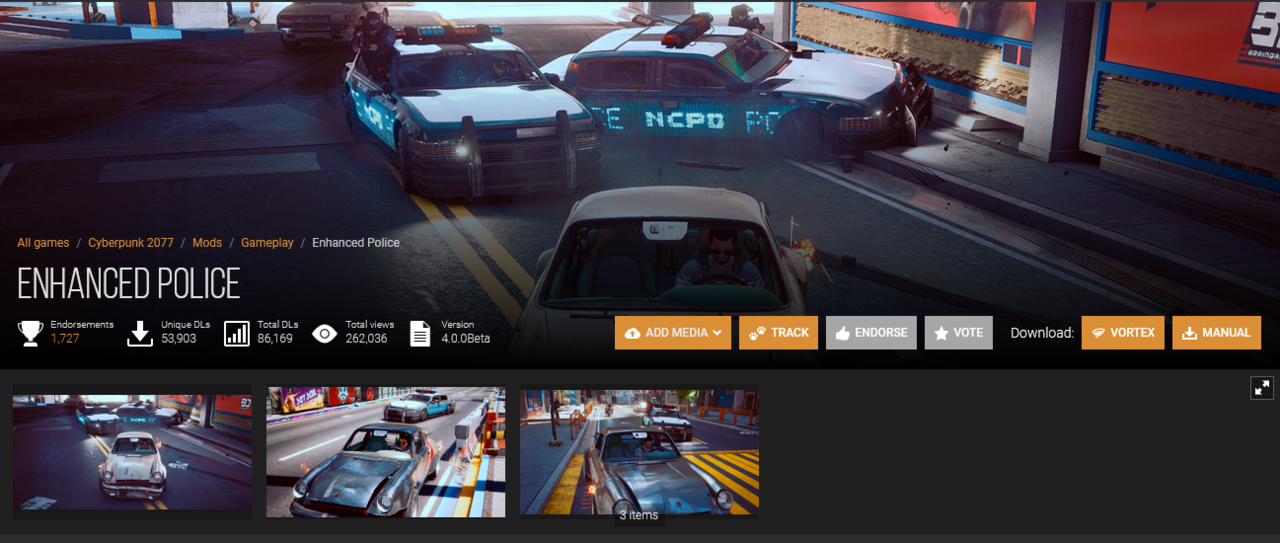Image resolution: width=1280 pixels, height=543 pixels.
Task: Start a manual download
Action: 1217,333
